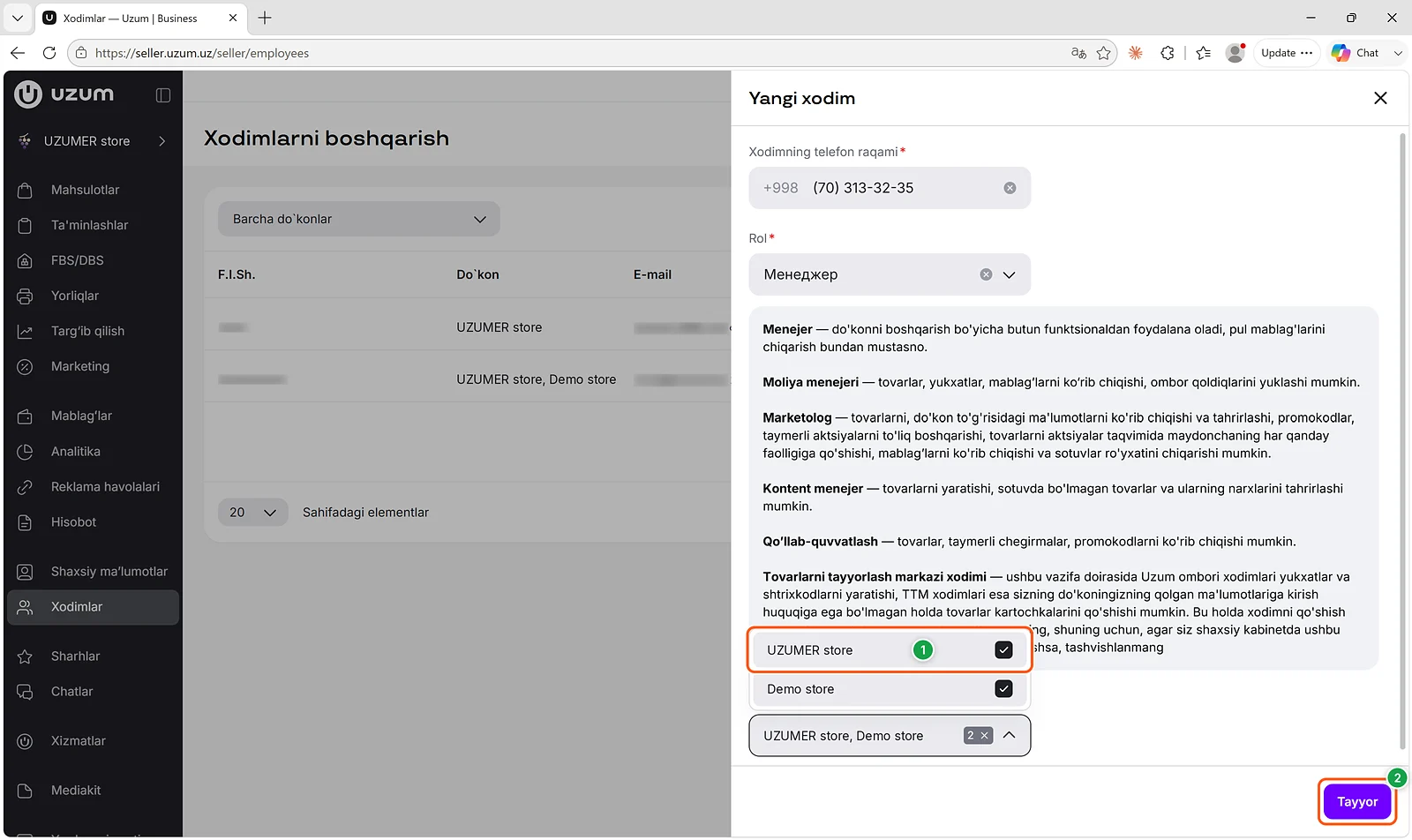Click the Tayyor button
1412x840 pixels.
[1357, 802]
